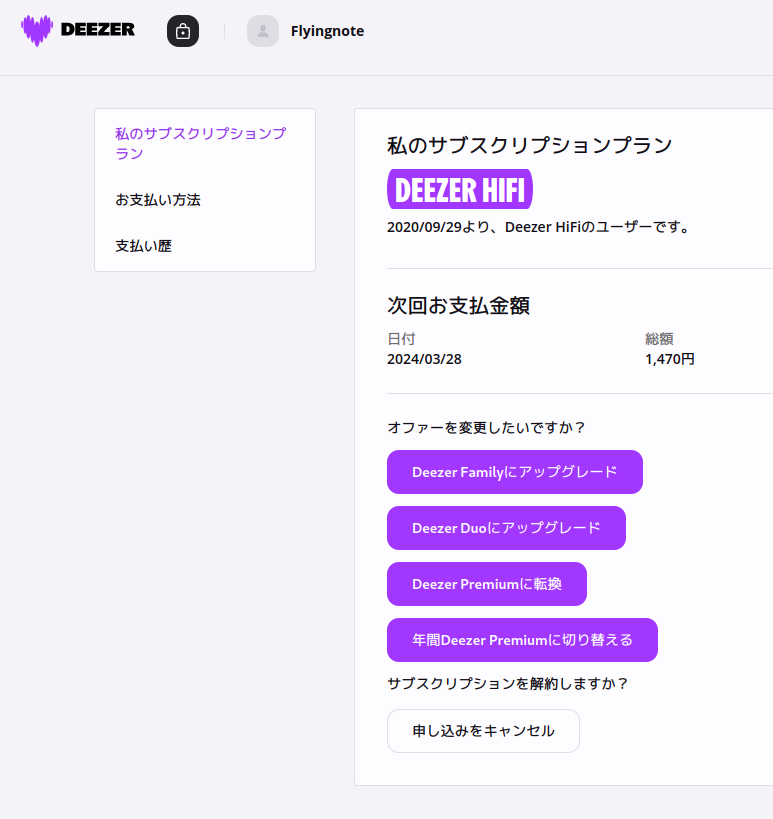Click 申し込みをキャンセル button
The height and width of the screenshot is (819, 773).
pyautogui.click(x=483, y=731)
